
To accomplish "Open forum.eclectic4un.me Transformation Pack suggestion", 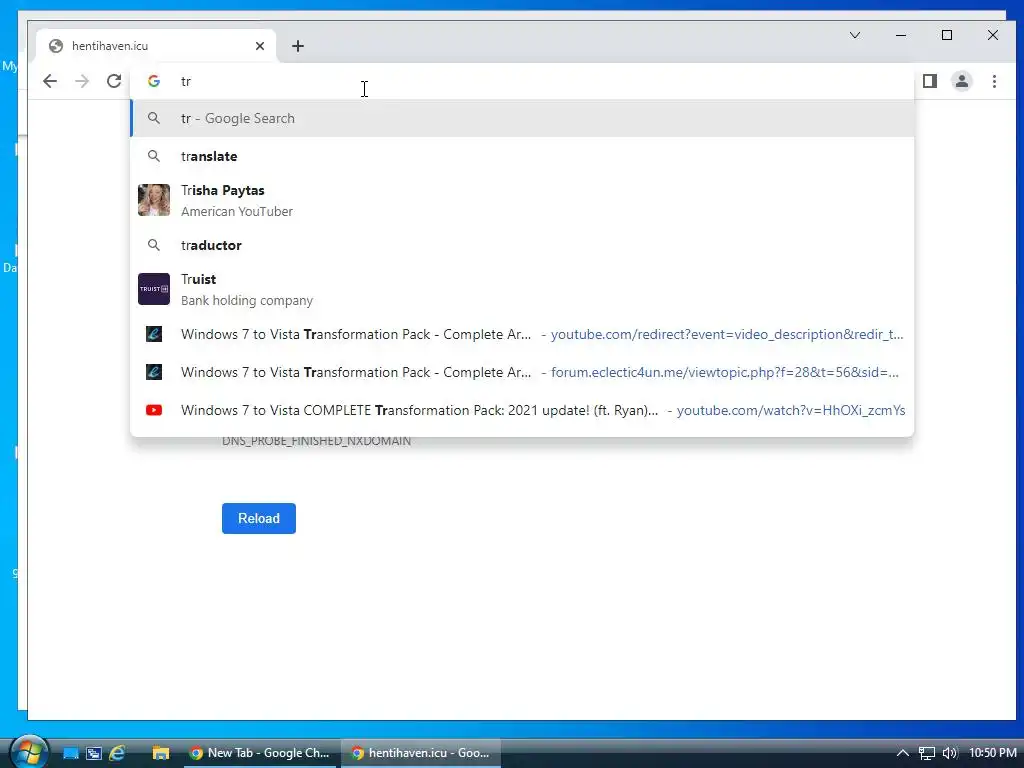I will (522, 372).
